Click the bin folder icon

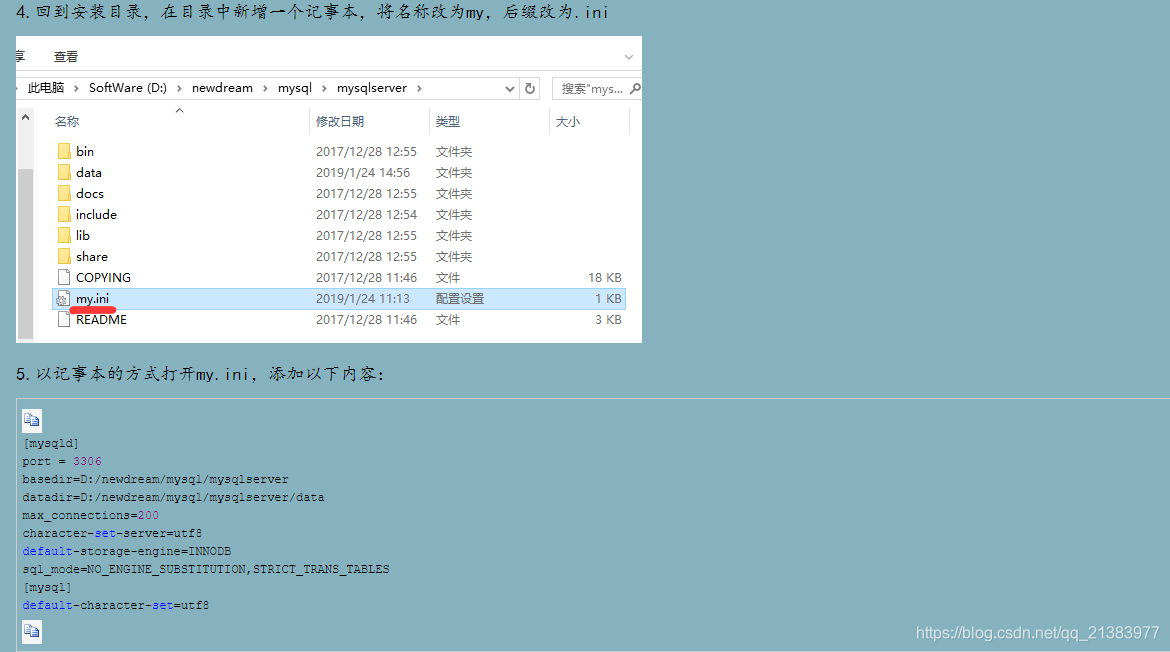coord(64,151)
